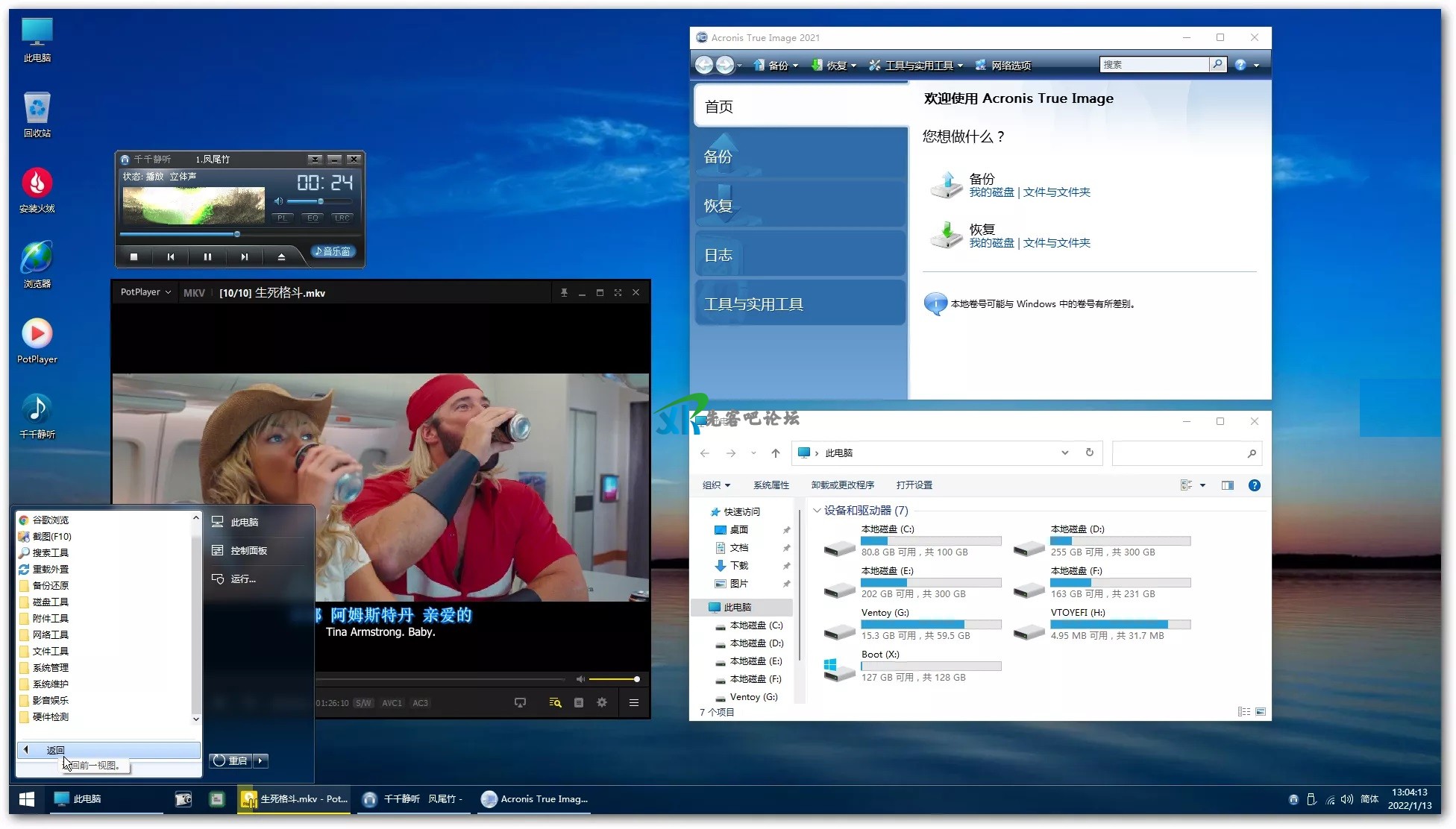The height and width of the screenshot is (829, 1456).
Task: Click 我的磁盘 link under 备份
Action: [x=991, y=192]
